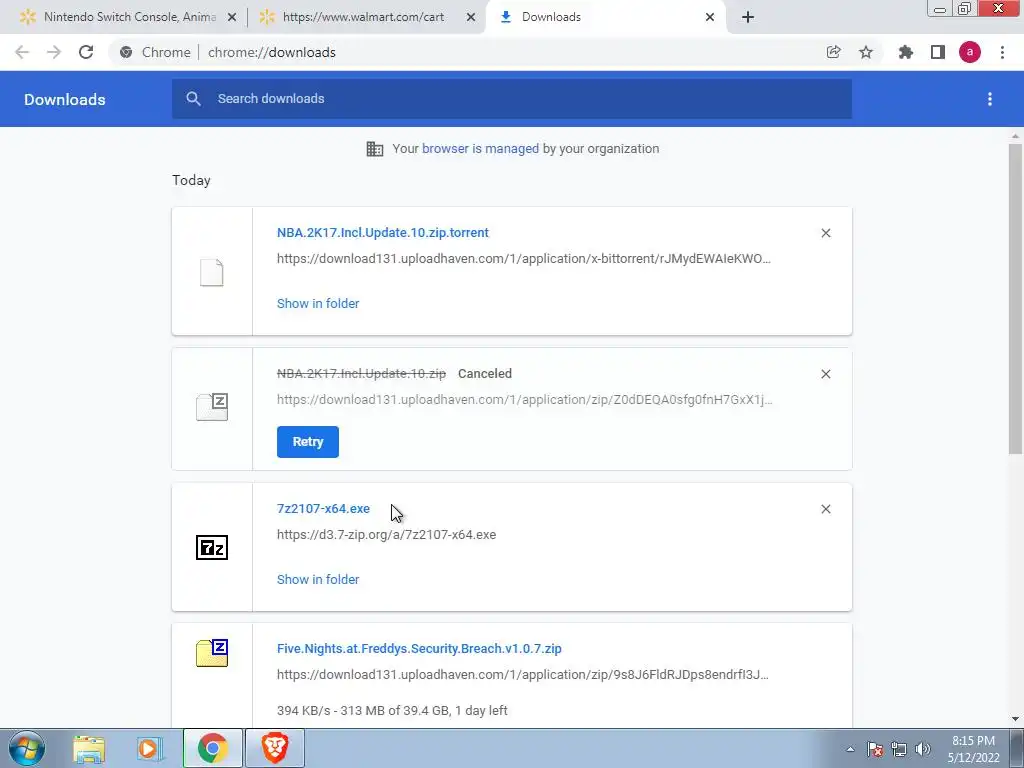The width and height of the screenshot is (1024, 768).
Task: Click the 'Today' date heading
Action: (191, 180)
